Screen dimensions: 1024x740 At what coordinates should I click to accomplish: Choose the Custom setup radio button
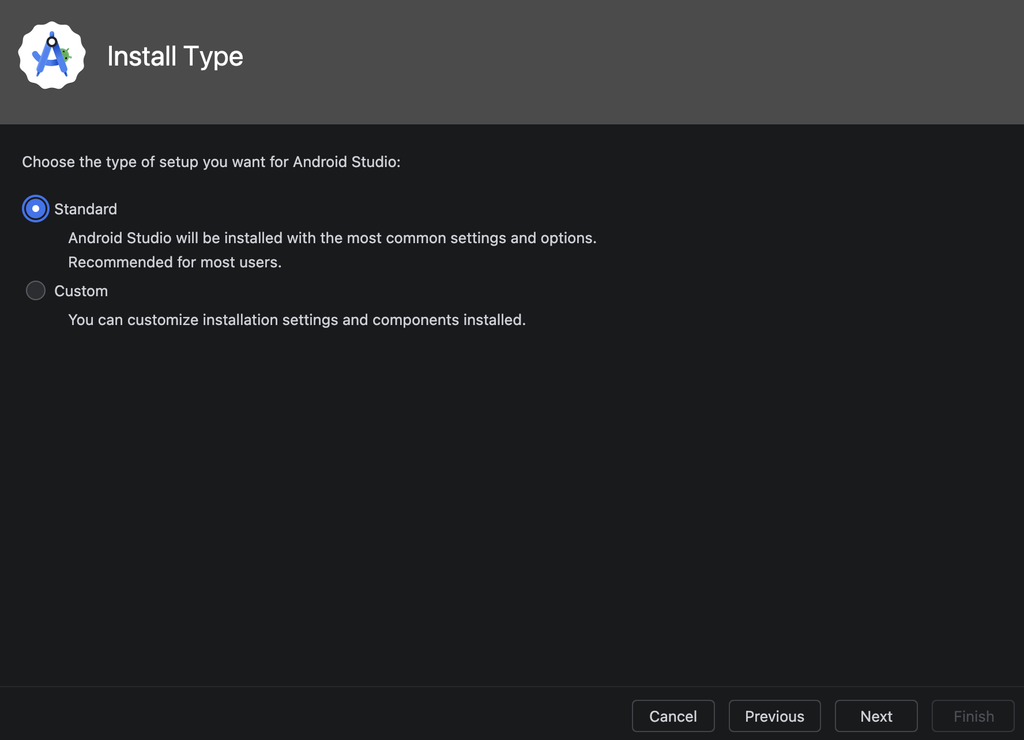[x=35, y=291]
